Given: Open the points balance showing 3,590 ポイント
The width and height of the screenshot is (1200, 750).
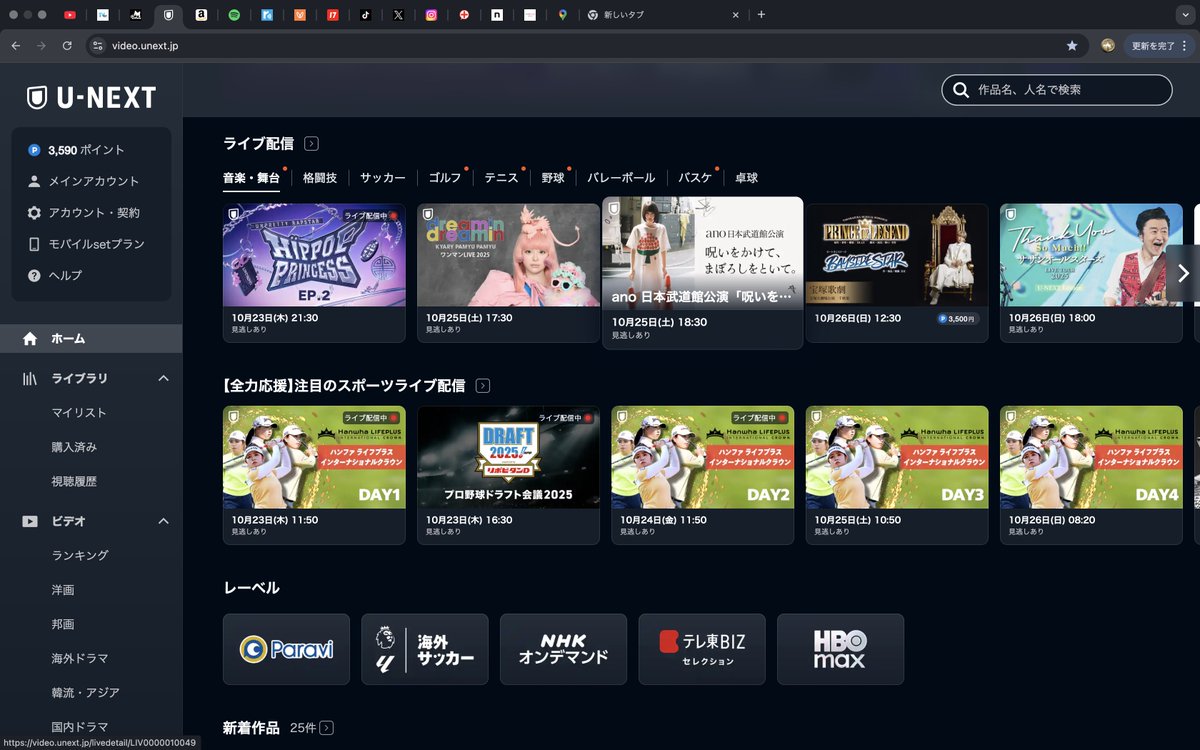Looking at the screenshot, I should (x=76, y=150).
